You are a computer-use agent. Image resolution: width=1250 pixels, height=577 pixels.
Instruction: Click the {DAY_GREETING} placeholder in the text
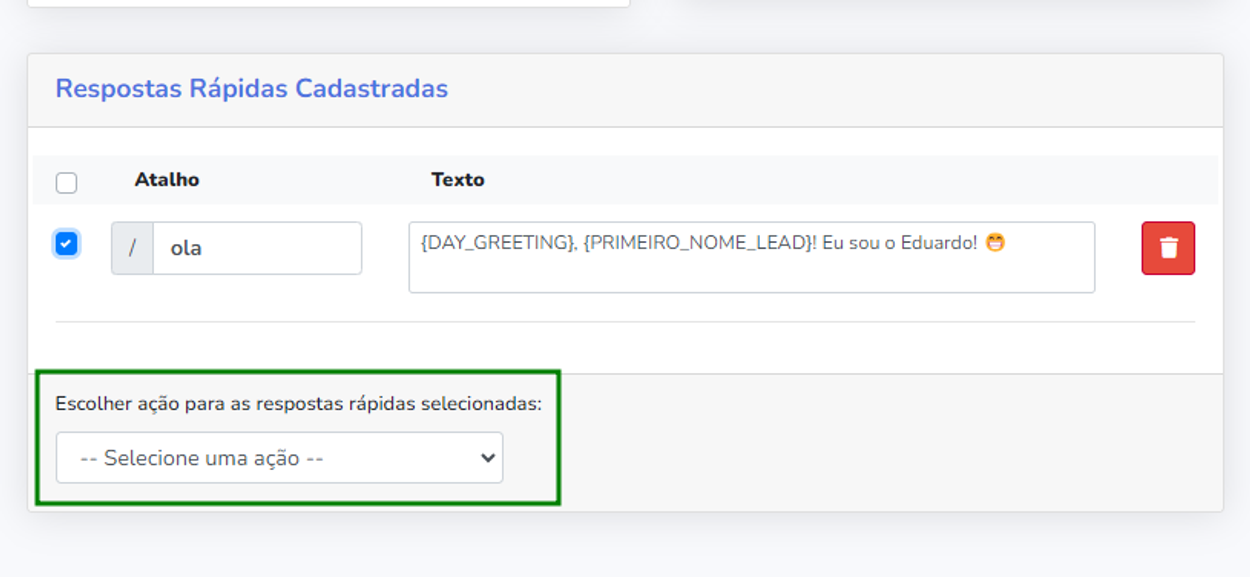497,243
